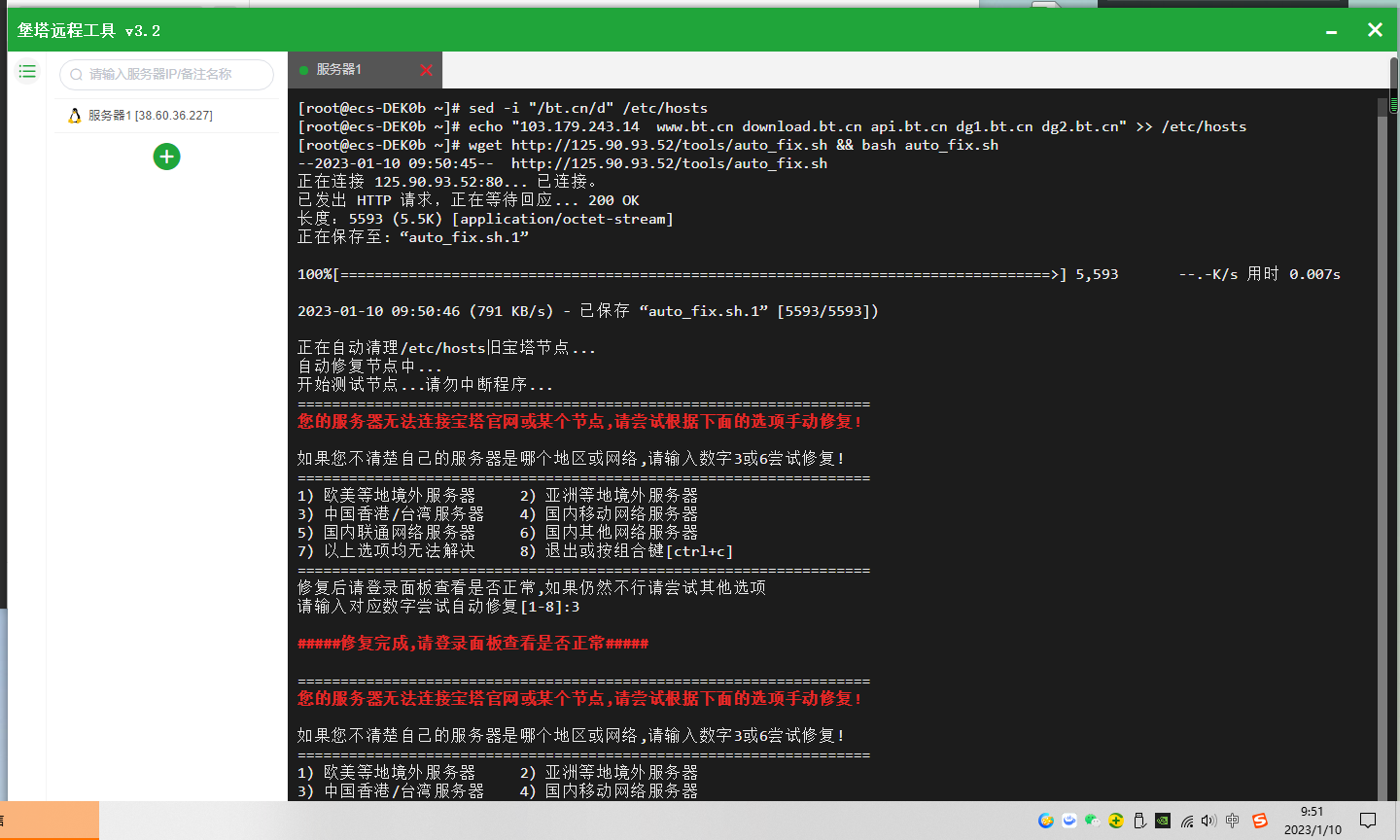Click the first option 2) 亚洲等地境外服务器
This screenshot has height=840, width=1400.
(609, 496)
